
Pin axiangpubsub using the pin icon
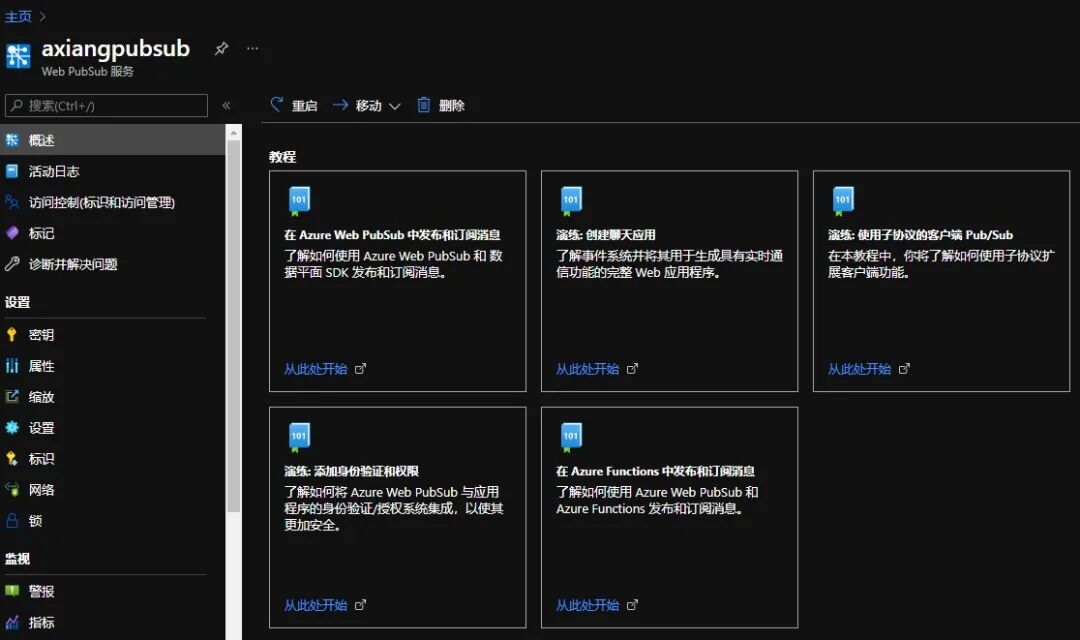pyautogui.click(x=221, y=47)
